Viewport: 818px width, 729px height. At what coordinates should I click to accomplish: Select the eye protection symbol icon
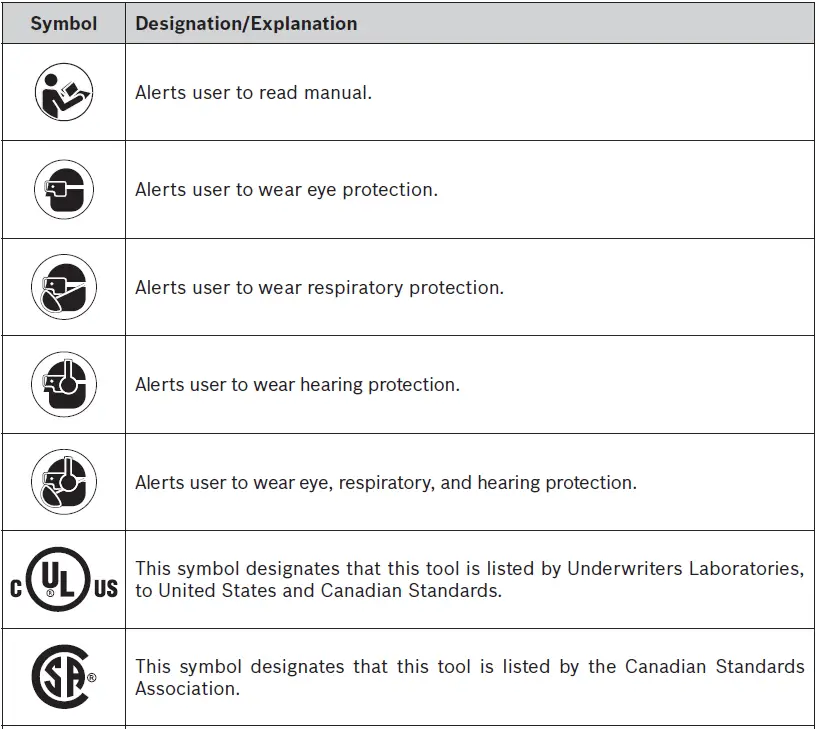[x=64, y=190]
